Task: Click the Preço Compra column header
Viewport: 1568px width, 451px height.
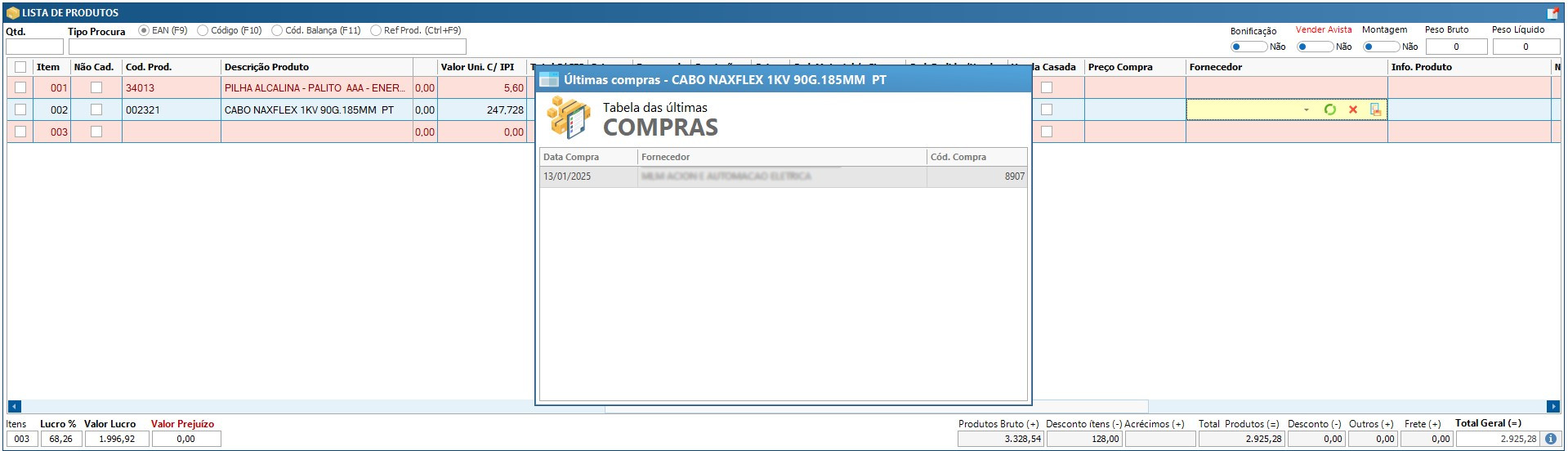Action: pos(1135,67)
